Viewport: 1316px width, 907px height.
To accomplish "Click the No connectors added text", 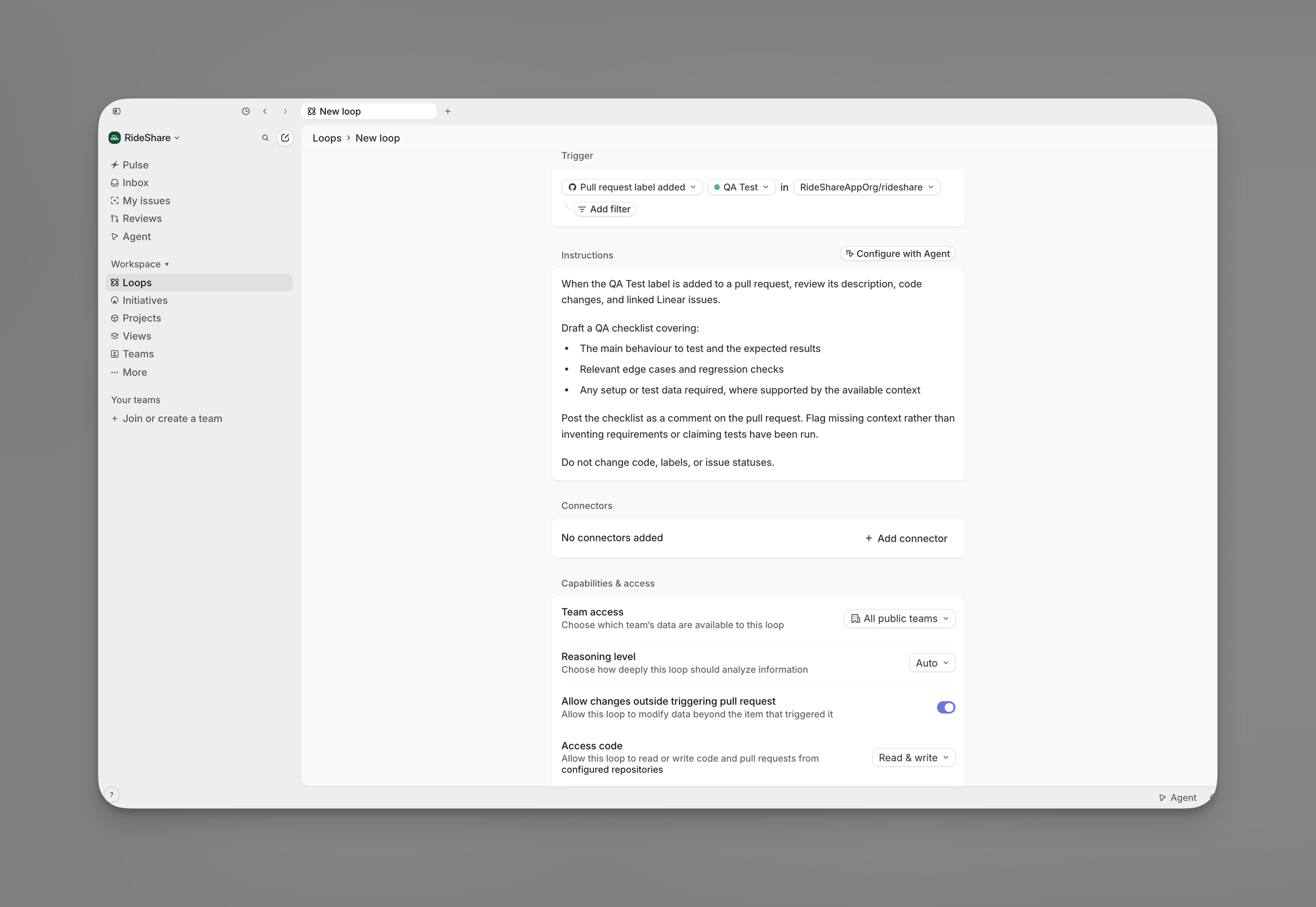I will coord(612,538).
